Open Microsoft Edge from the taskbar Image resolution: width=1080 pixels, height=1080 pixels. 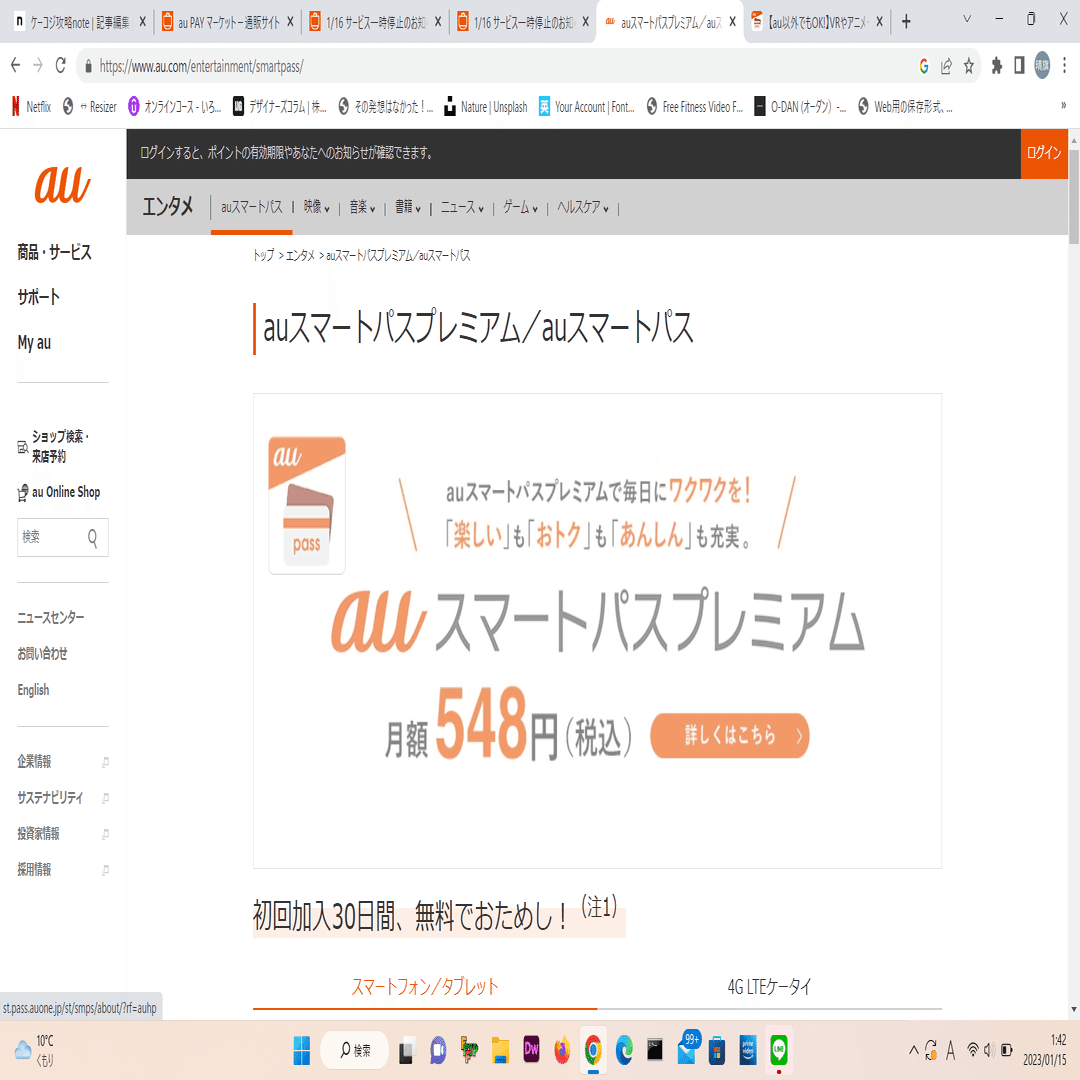624,1050
